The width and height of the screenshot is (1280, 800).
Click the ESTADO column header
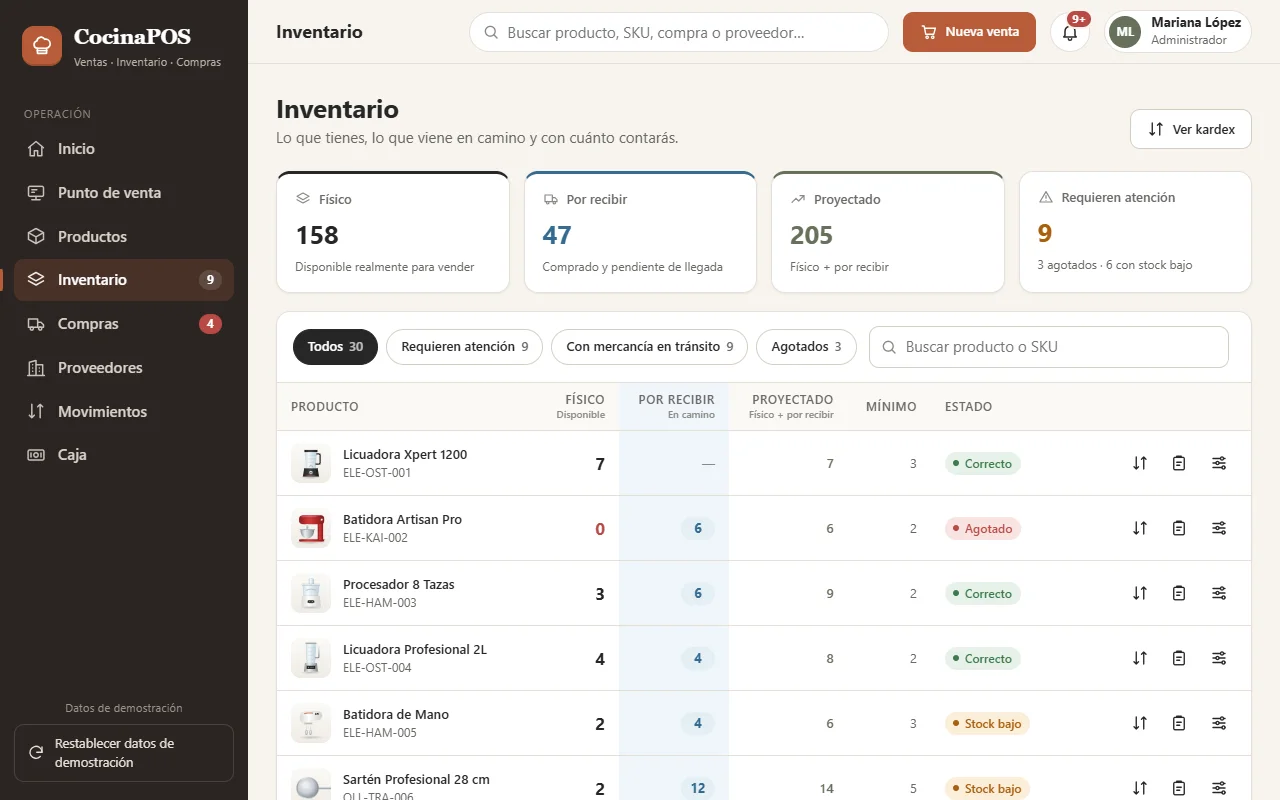click(x=968, y=407)
